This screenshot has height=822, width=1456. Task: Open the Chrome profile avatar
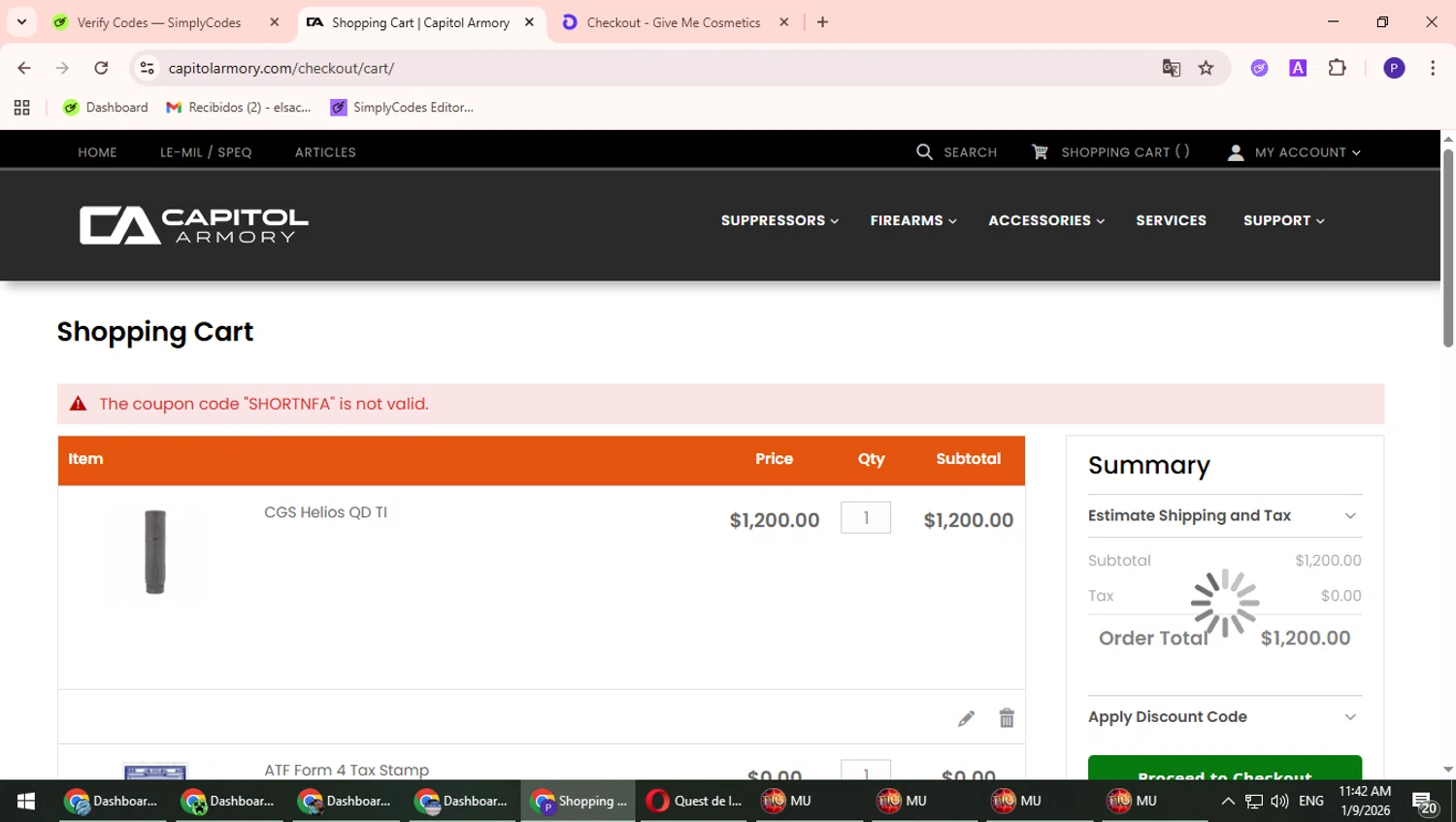coord(1394,68)
